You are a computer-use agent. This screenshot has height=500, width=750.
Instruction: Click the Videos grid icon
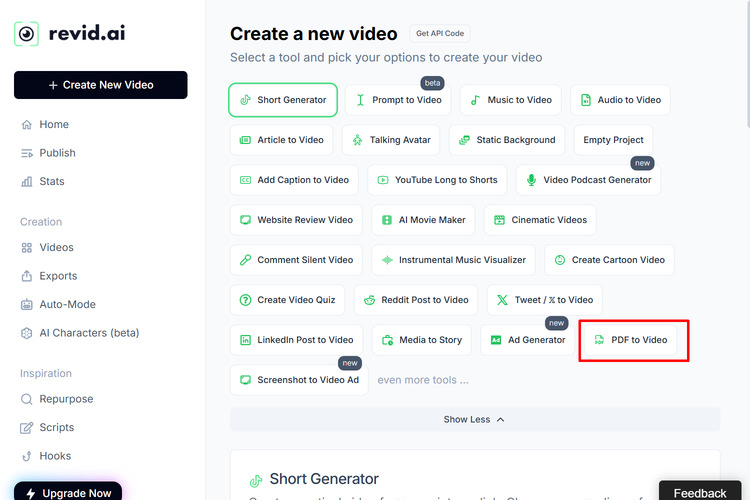pos(27,247)
